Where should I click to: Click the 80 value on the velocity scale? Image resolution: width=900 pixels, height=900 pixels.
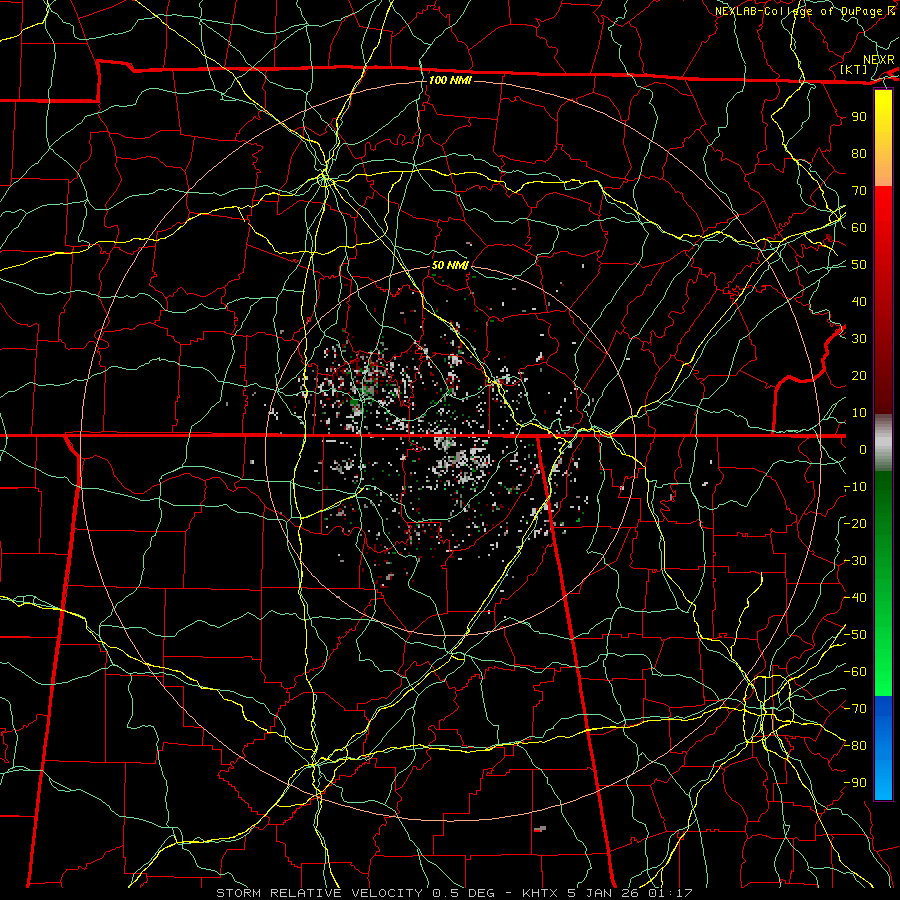(x=859, y=154)
